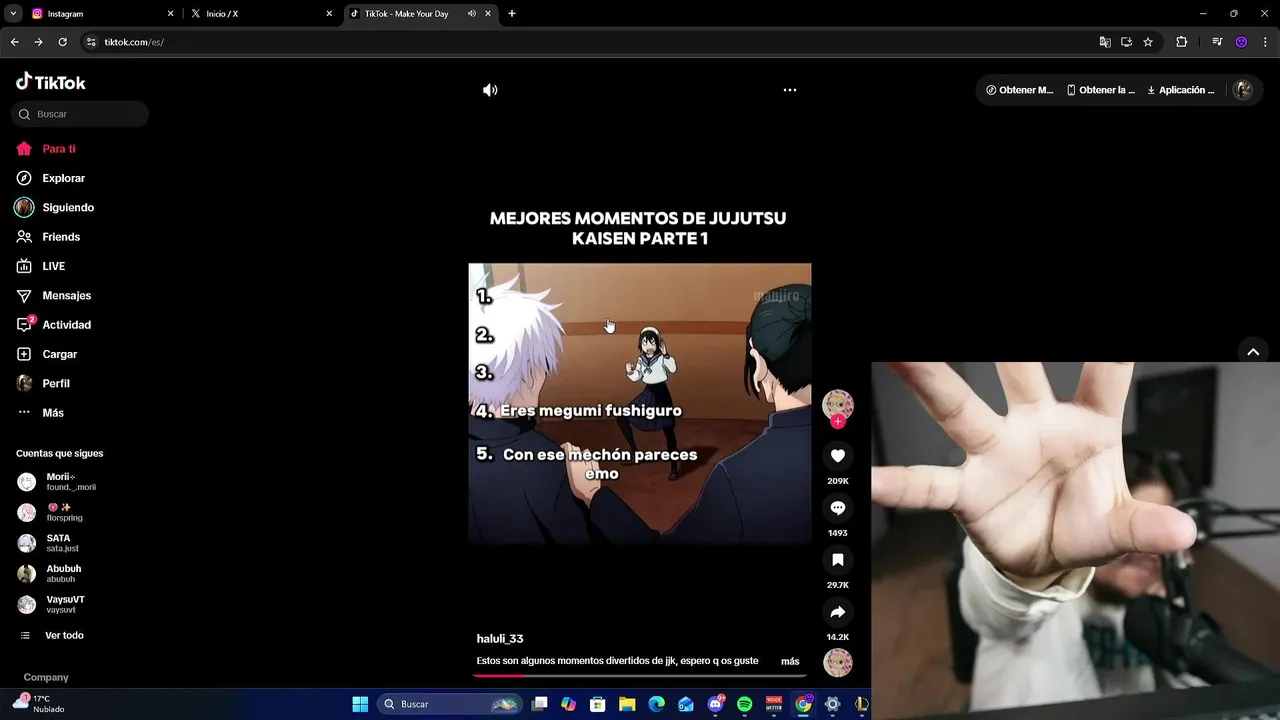Image resolution: width=1280 pixels, height=720 pixels.
Task: Expand the caption with 'más'
Action: 790,661
